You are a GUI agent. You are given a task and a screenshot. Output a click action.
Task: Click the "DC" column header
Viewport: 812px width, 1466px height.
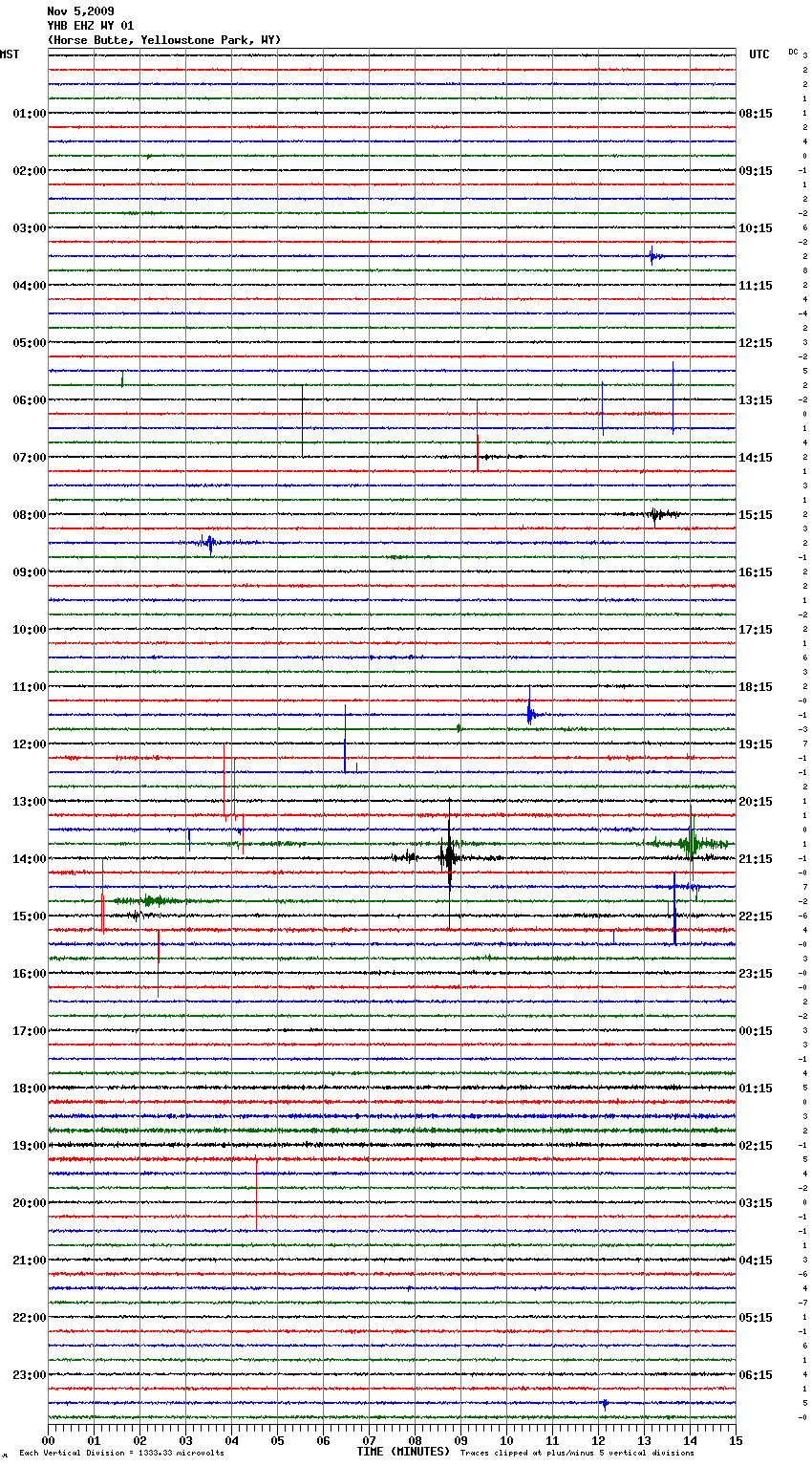pos(793,52)
